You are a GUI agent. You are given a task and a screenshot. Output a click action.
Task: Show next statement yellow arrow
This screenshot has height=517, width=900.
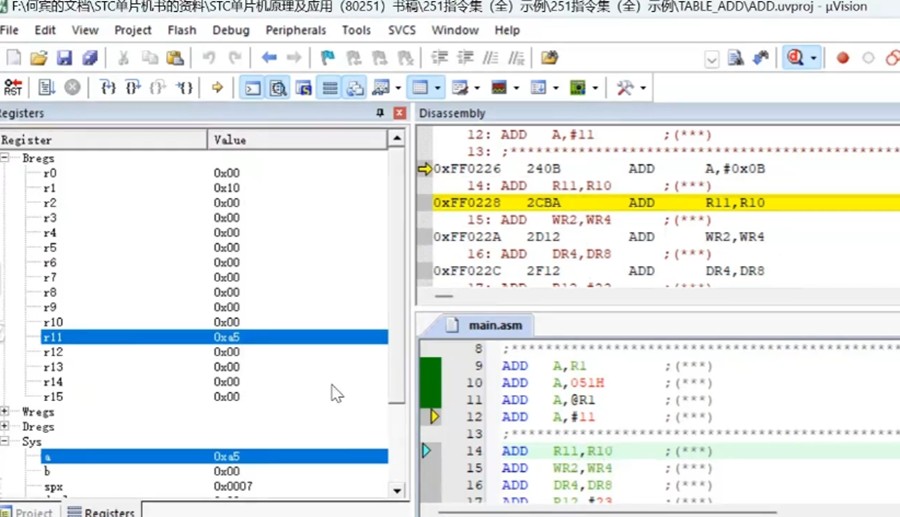[217, 87]
